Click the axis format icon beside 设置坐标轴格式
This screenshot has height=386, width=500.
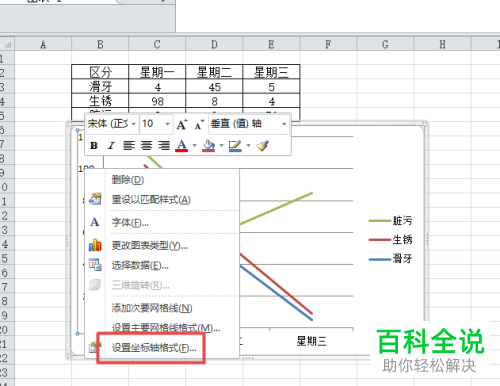(x=95, y=347)
